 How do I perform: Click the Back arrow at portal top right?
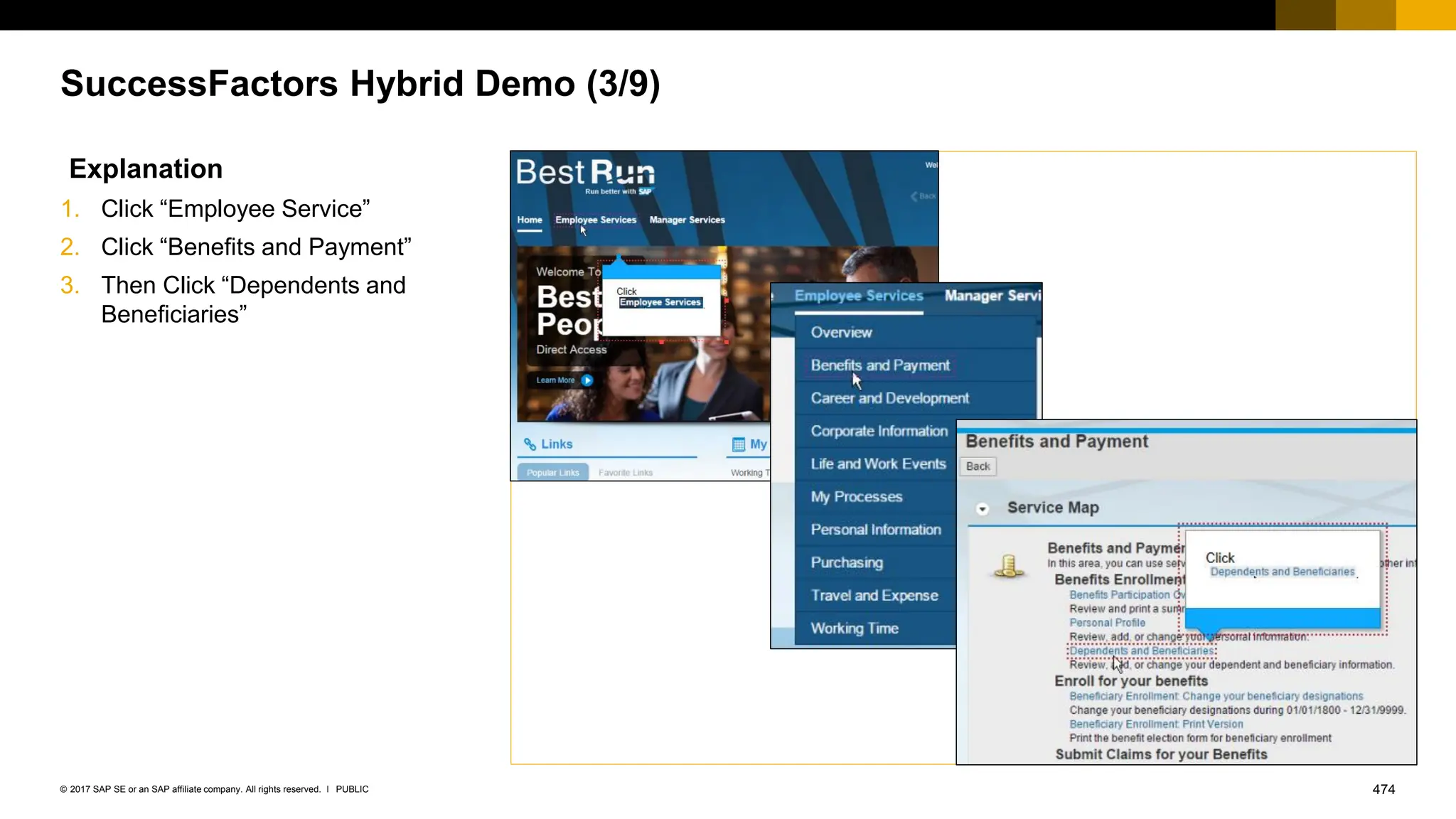pyautogui.click(x=923, y=196)
